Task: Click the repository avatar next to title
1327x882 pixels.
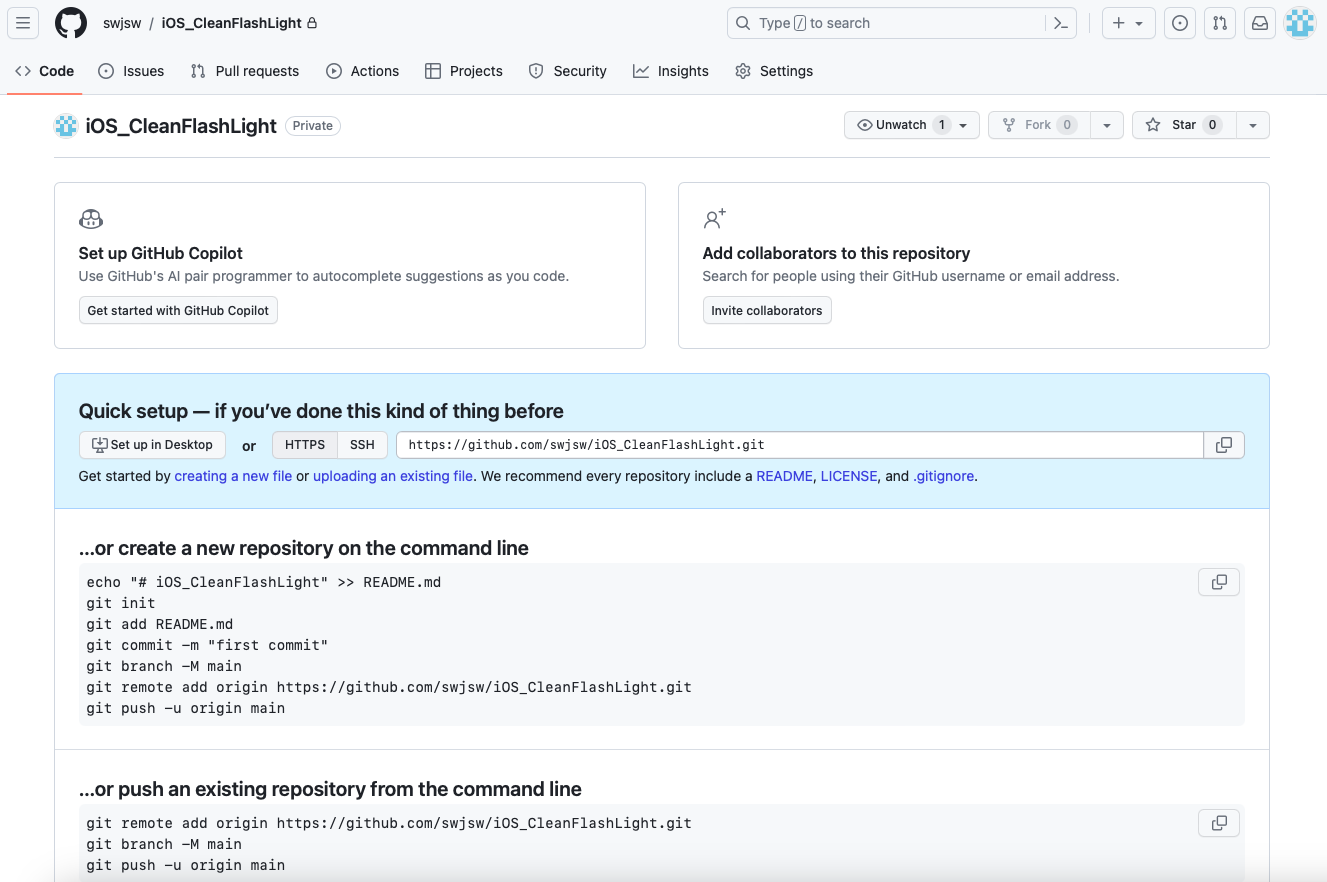Action: (66, 126)
